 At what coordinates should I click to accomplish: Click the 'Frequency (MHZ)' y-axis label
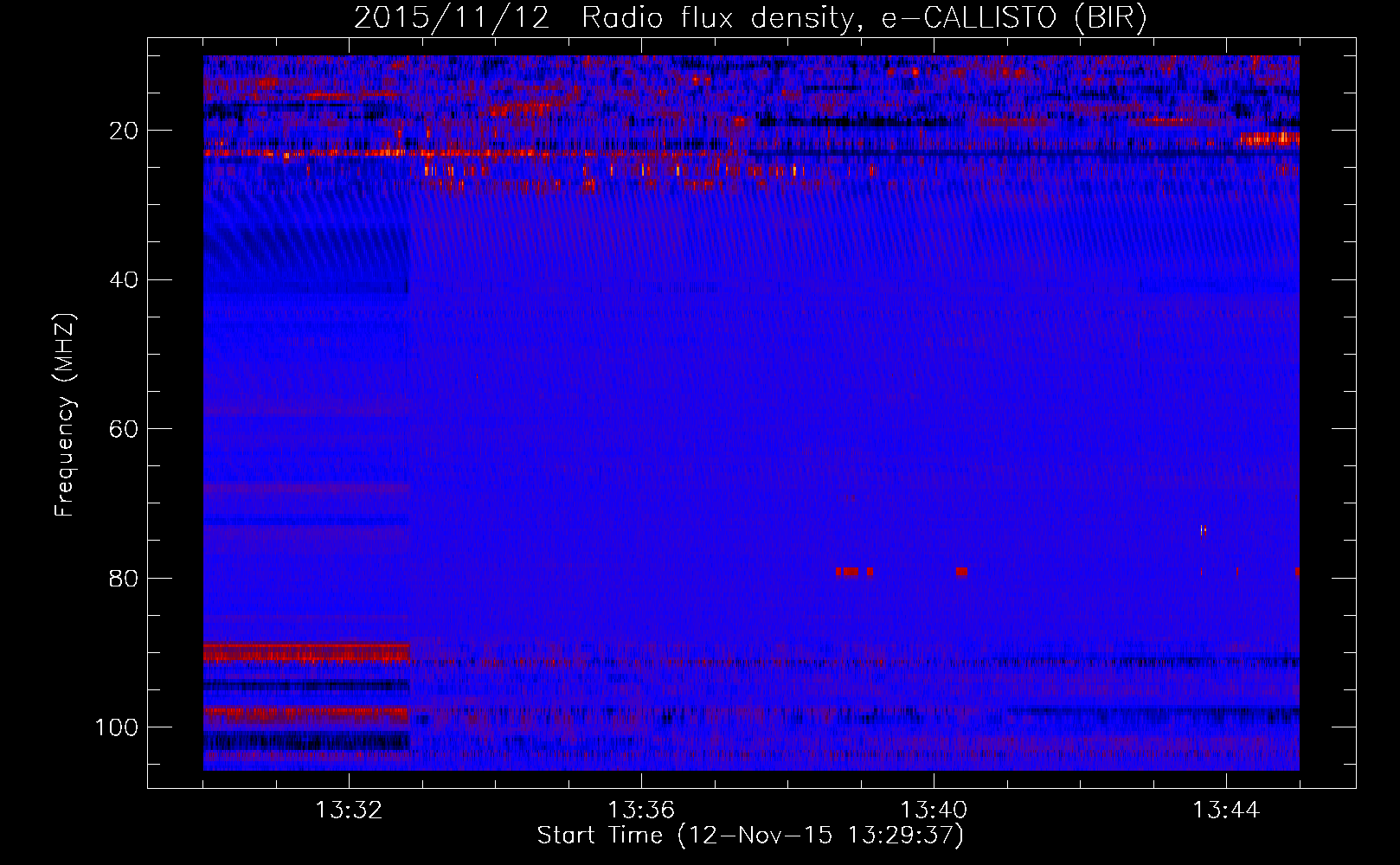(65, 415)
